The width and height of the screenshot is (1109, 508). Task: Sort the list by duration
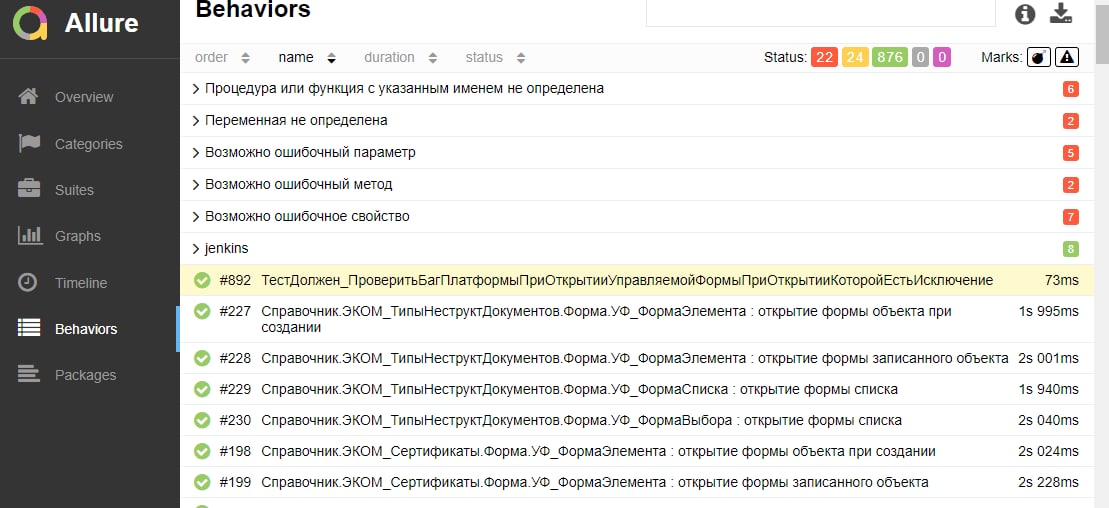click(x=400, y=57)
